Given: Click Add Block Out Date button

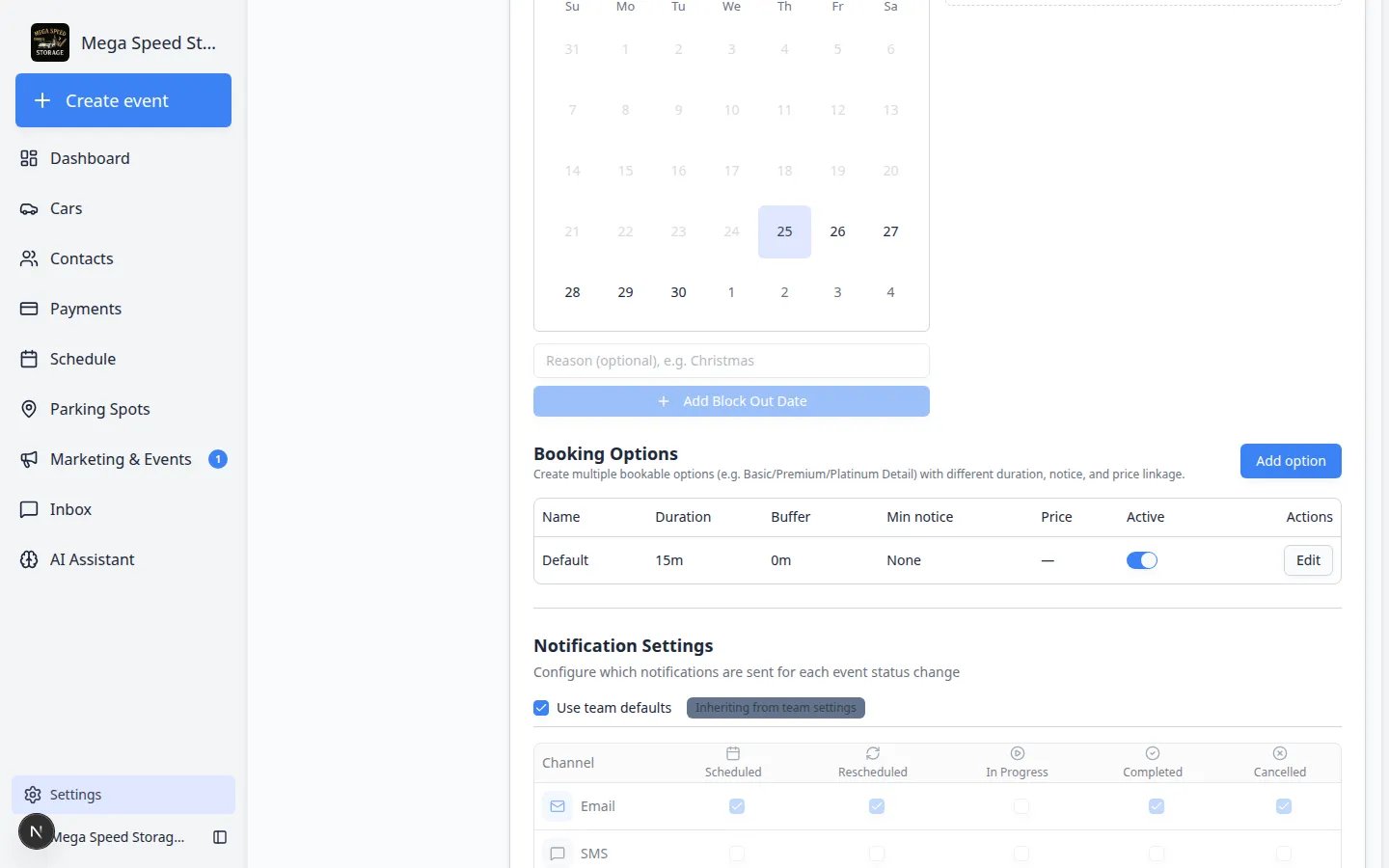Looking at the screenshot, I should (731, 401).
